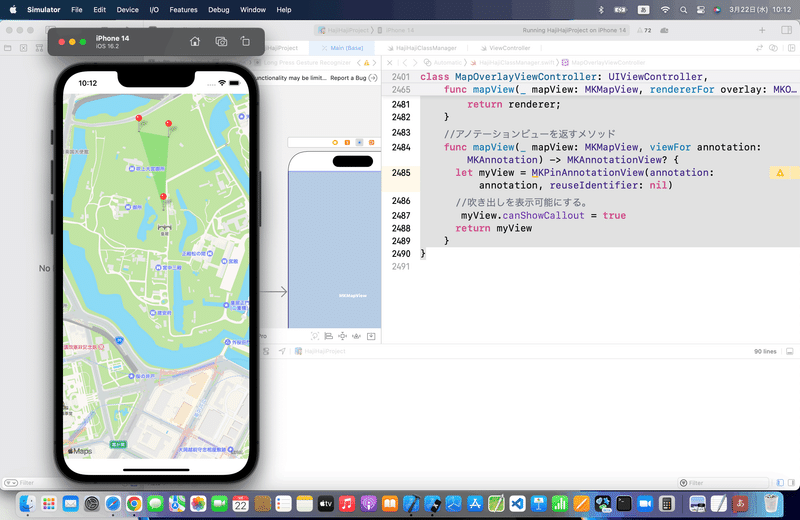Open Control Center in menu bar
The height and width of the screenshot is (520, 800).
[701, 10]
